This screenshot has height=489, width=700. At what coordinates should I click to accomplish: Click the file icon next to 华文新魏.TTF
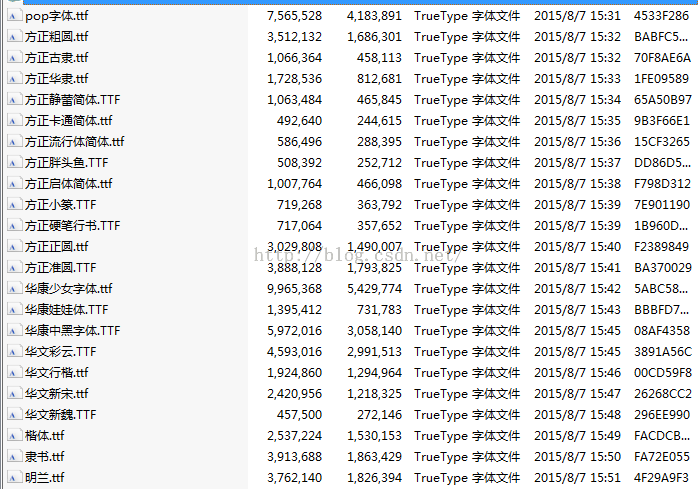point(14,415)
